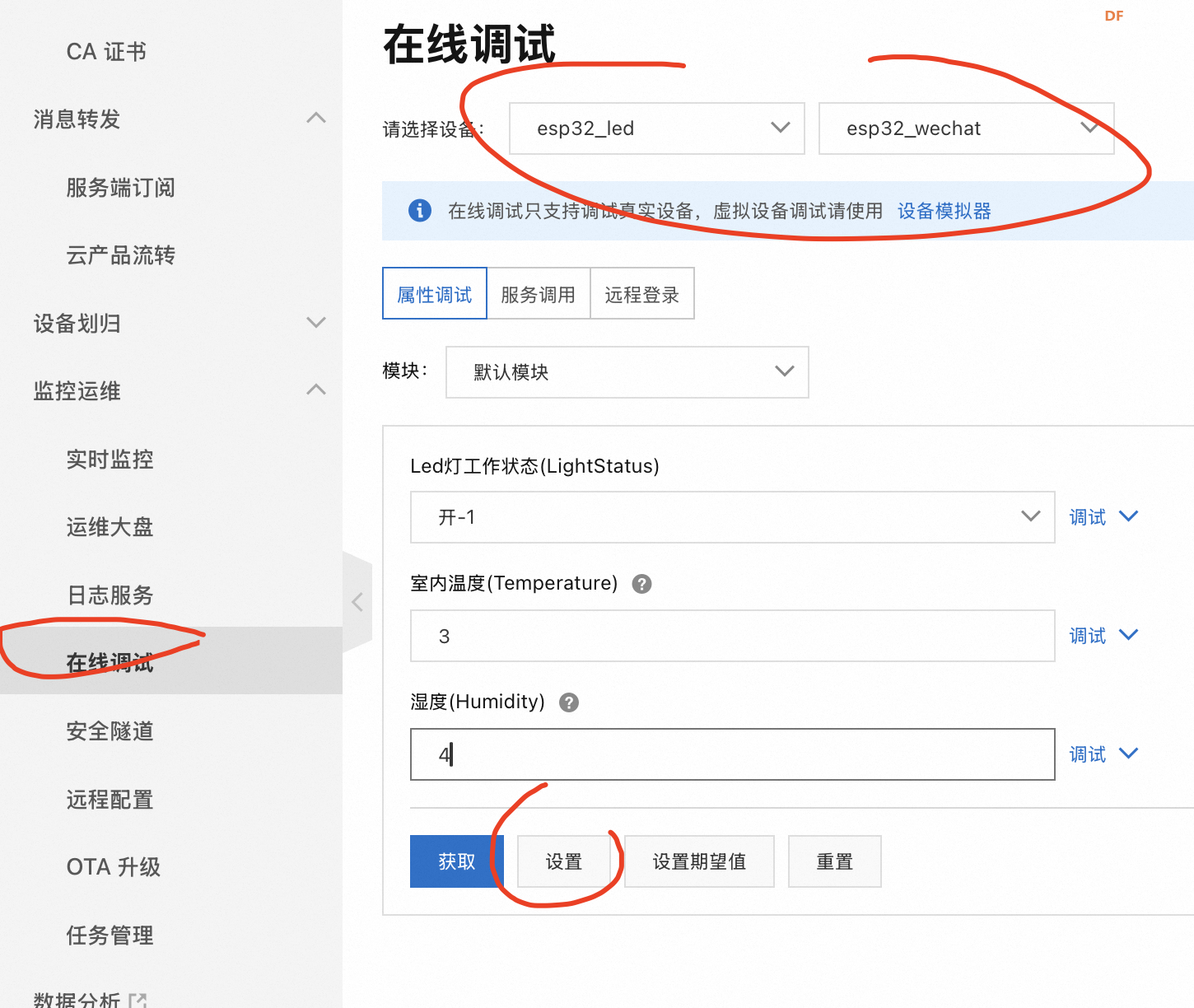The height and width of the screenshot is (1008, 1194).
Task: Click the 设置 button
Action: 564,861
